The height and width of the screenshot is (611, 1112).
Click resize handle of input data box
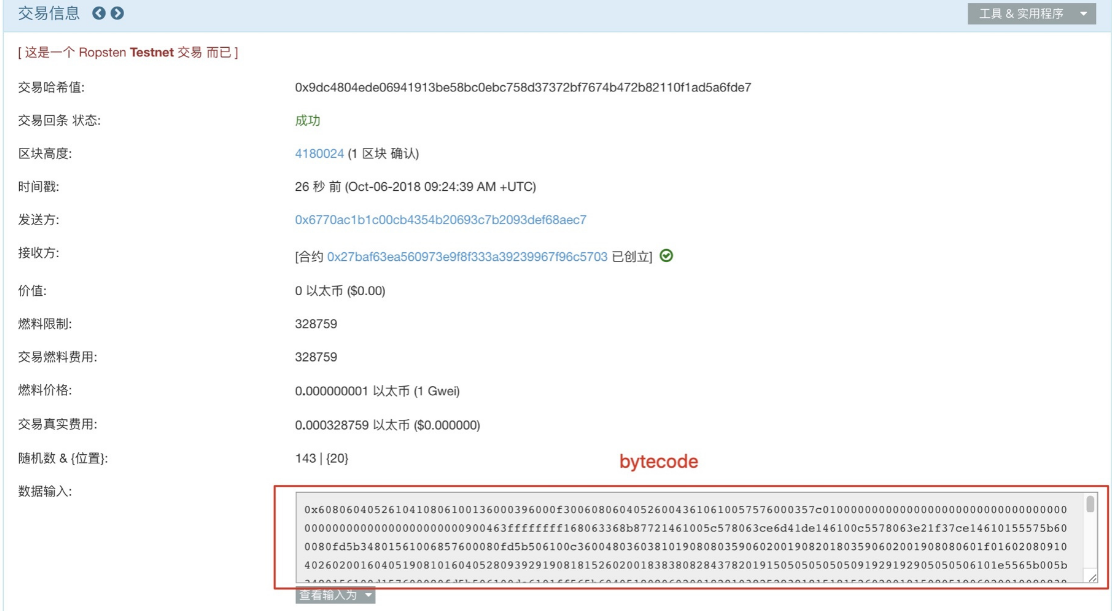pyautogui.click(x=1092, y=578)
